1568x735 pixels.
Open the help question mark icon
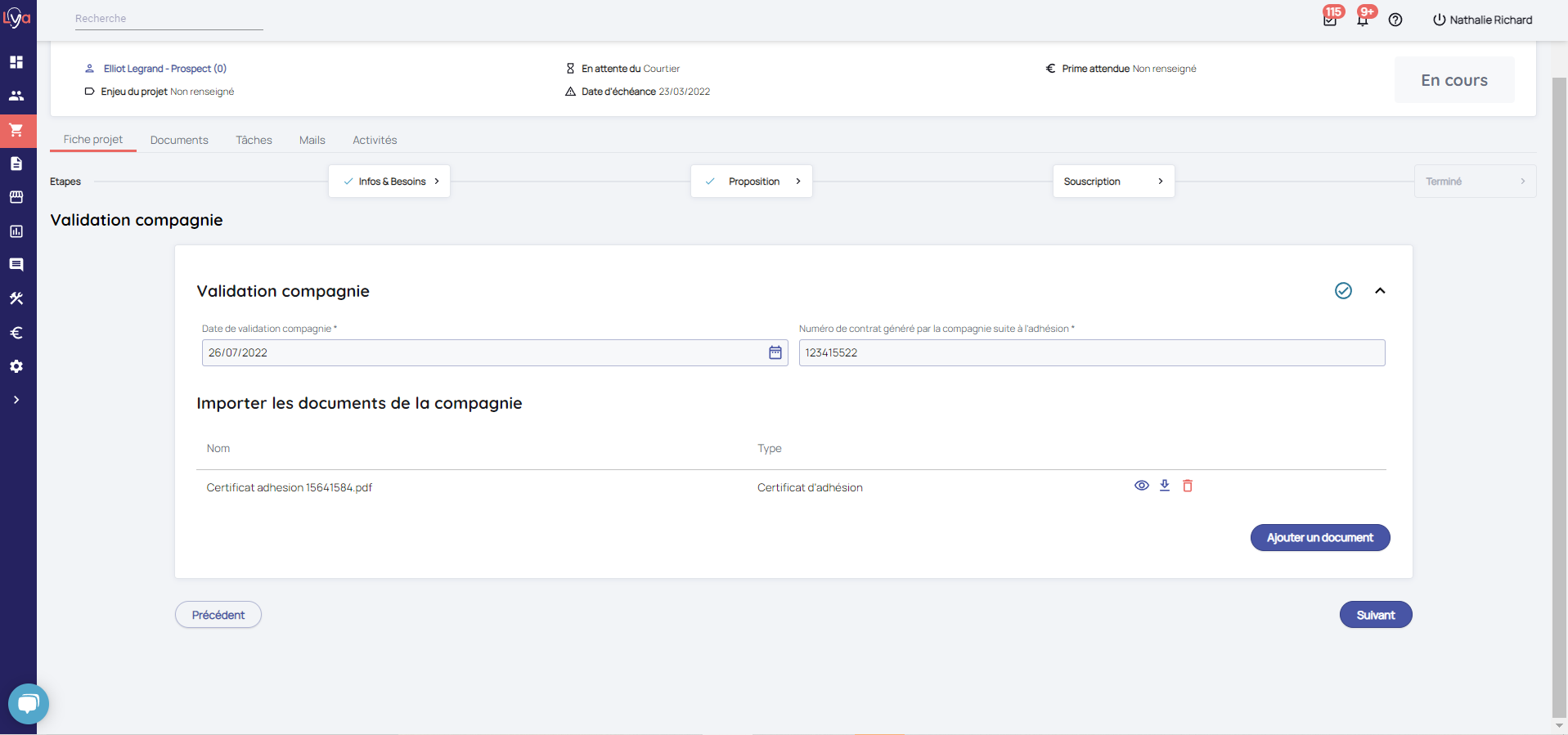pos(1395,20)
